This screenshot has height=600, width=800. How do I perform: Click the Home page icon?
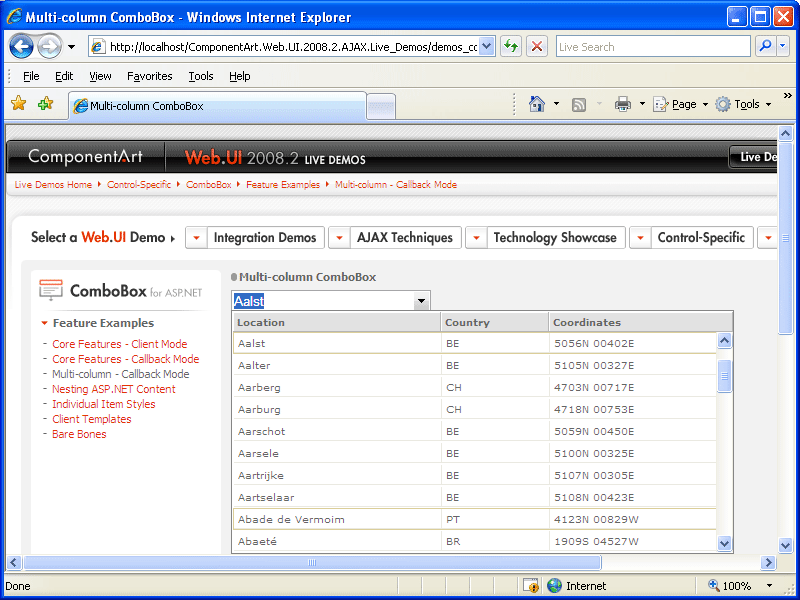pos(536,104)
